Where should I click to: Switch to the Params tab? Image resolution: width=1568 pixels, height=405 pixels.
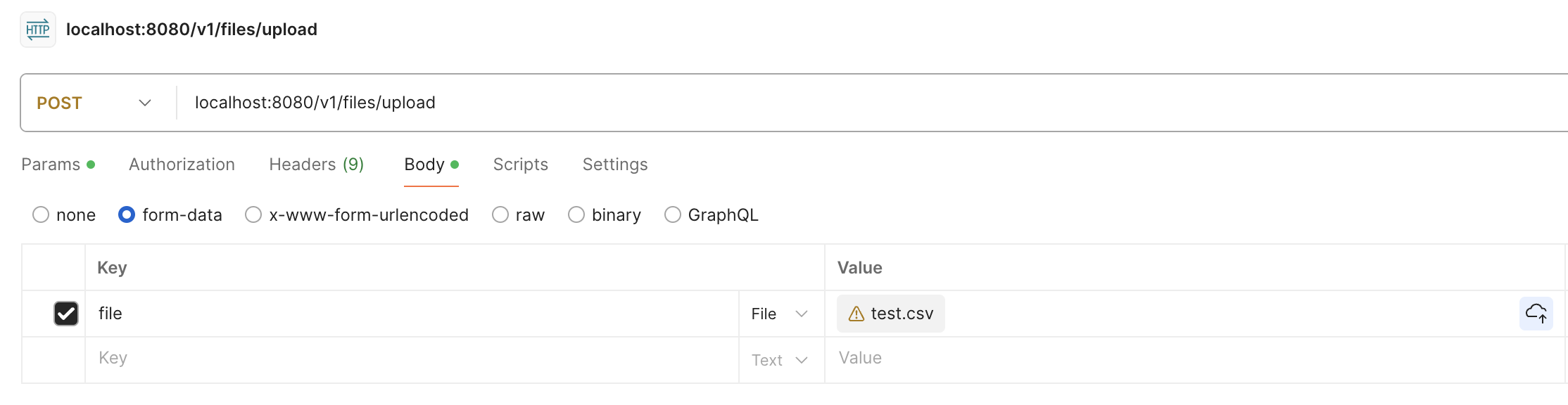pyautogui.click(x=51, y=165)
